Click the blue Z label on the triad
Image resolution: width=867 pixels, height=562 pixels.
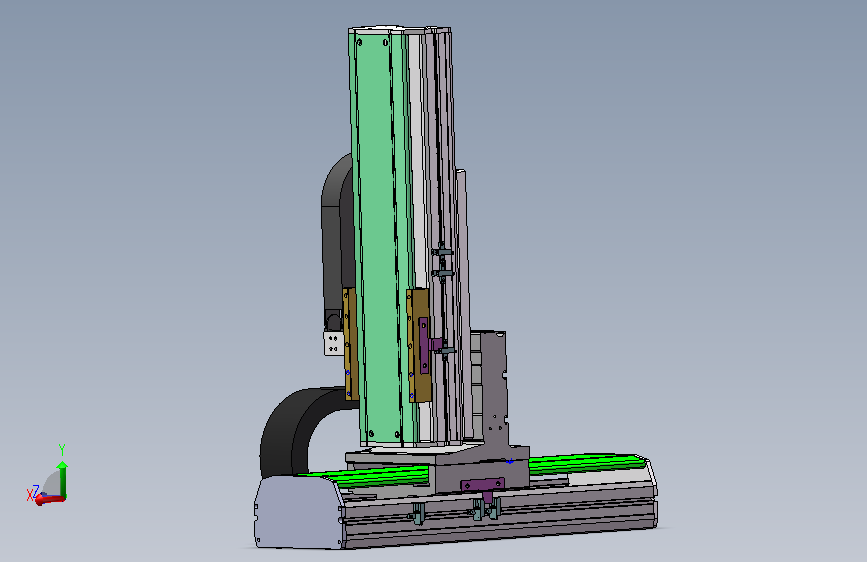point(36,490)
